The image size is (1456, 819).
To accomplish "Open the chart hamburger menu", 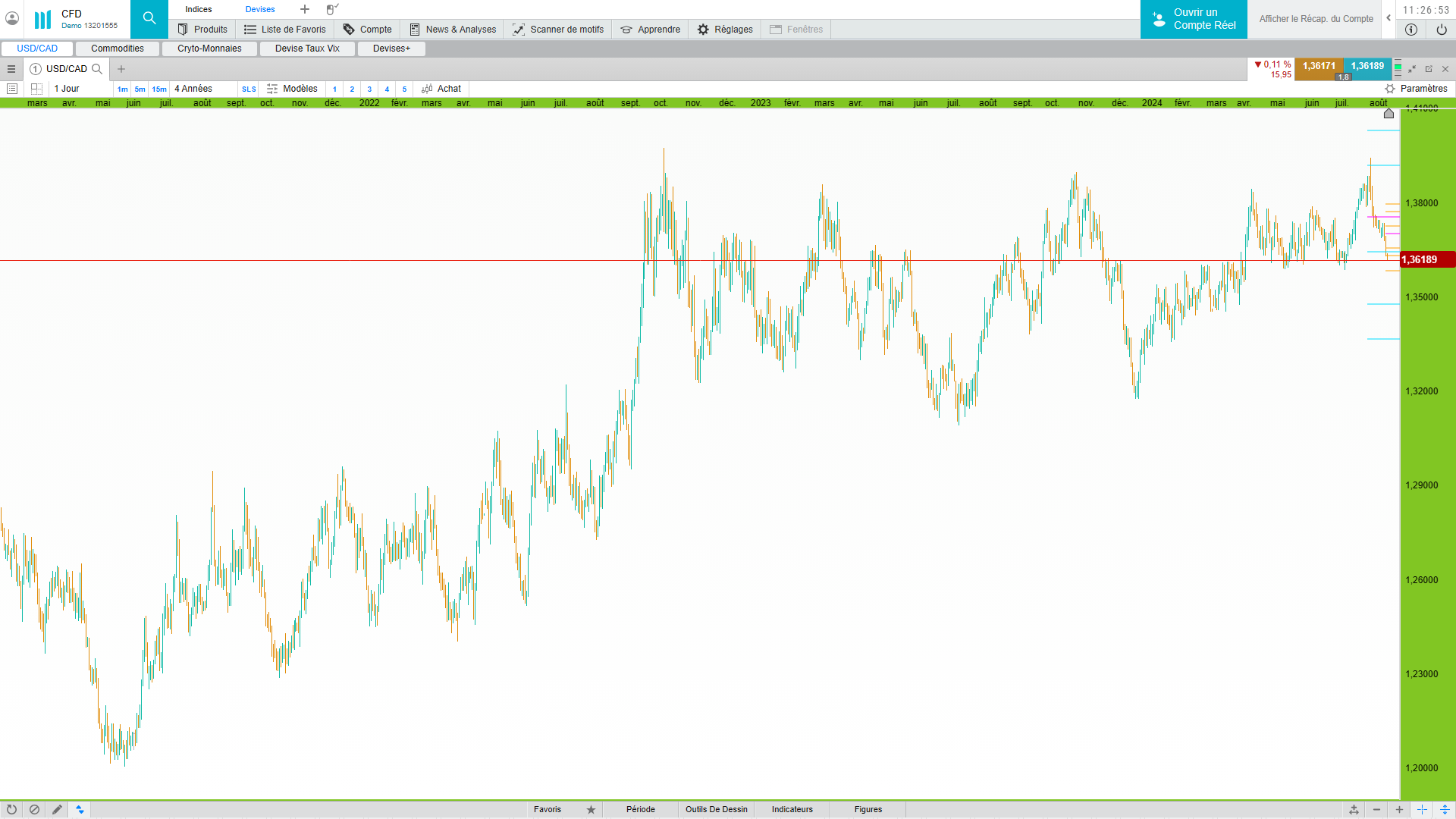I will tap(11, 69).
